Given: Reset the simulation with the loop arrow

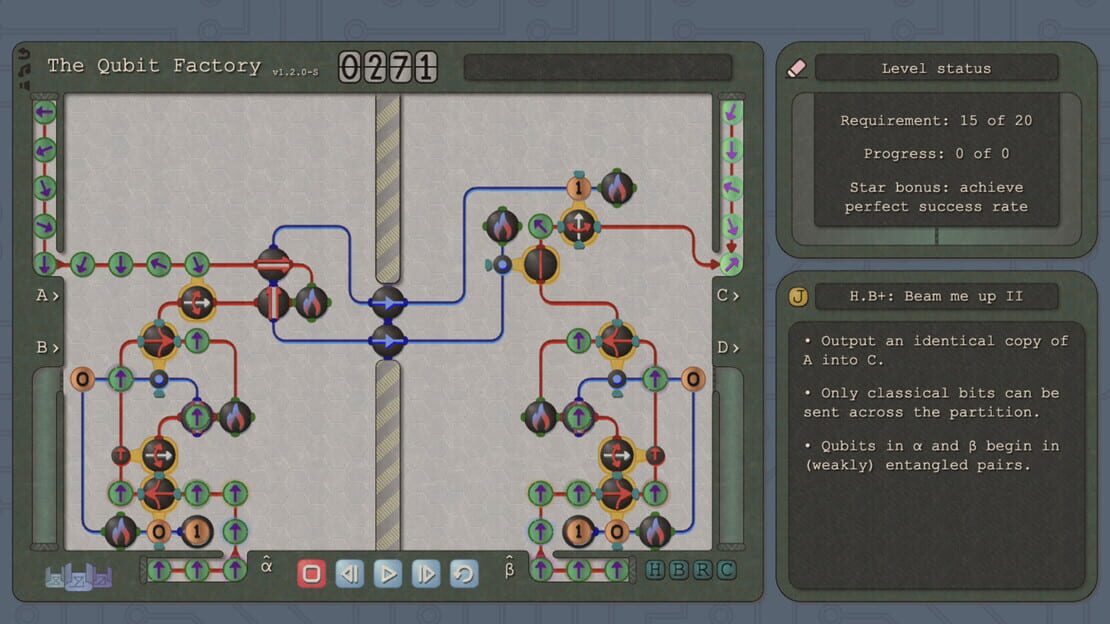Looking at the screenshot, I should click(x=464, y=573).
